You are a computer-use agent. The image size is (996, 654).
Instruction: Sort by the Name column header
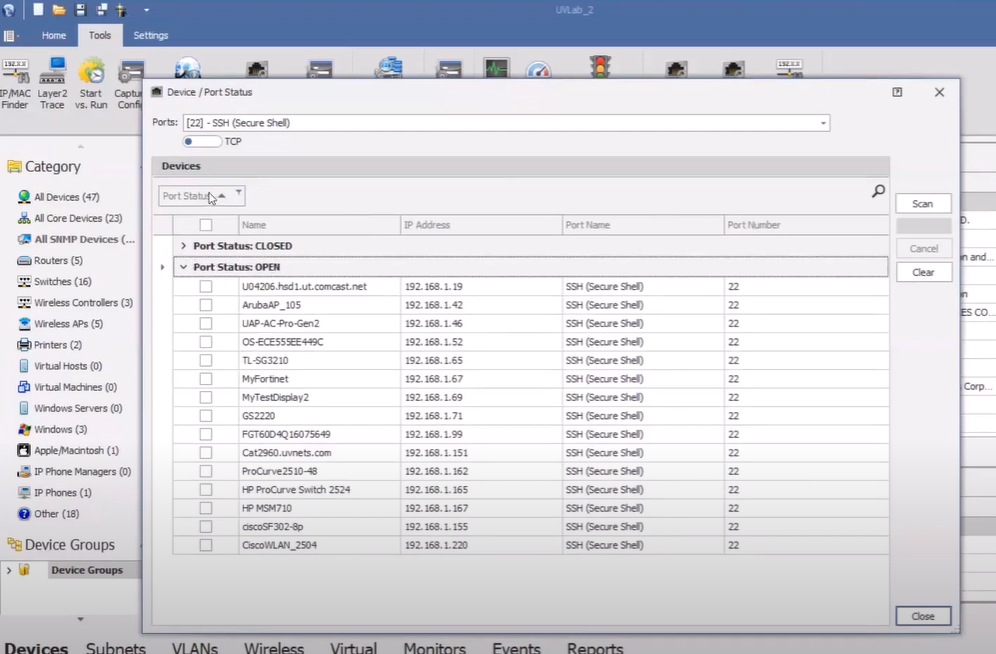point(320,225)
